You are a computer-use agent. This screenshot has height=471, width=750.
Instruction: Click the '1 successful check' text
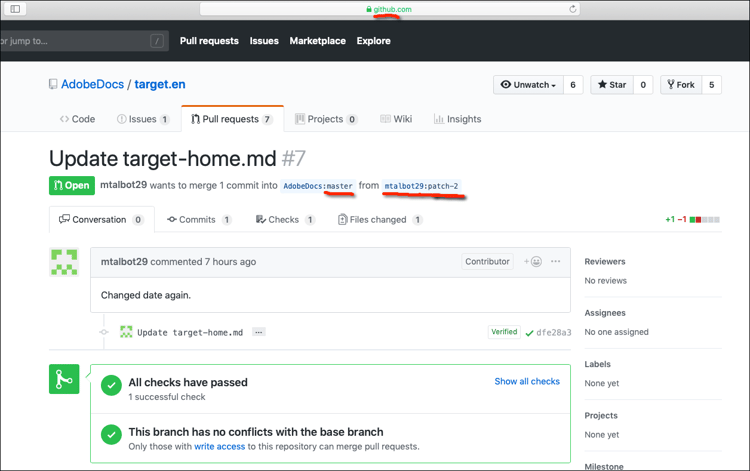pyautogui.click(x=167, y=397)
